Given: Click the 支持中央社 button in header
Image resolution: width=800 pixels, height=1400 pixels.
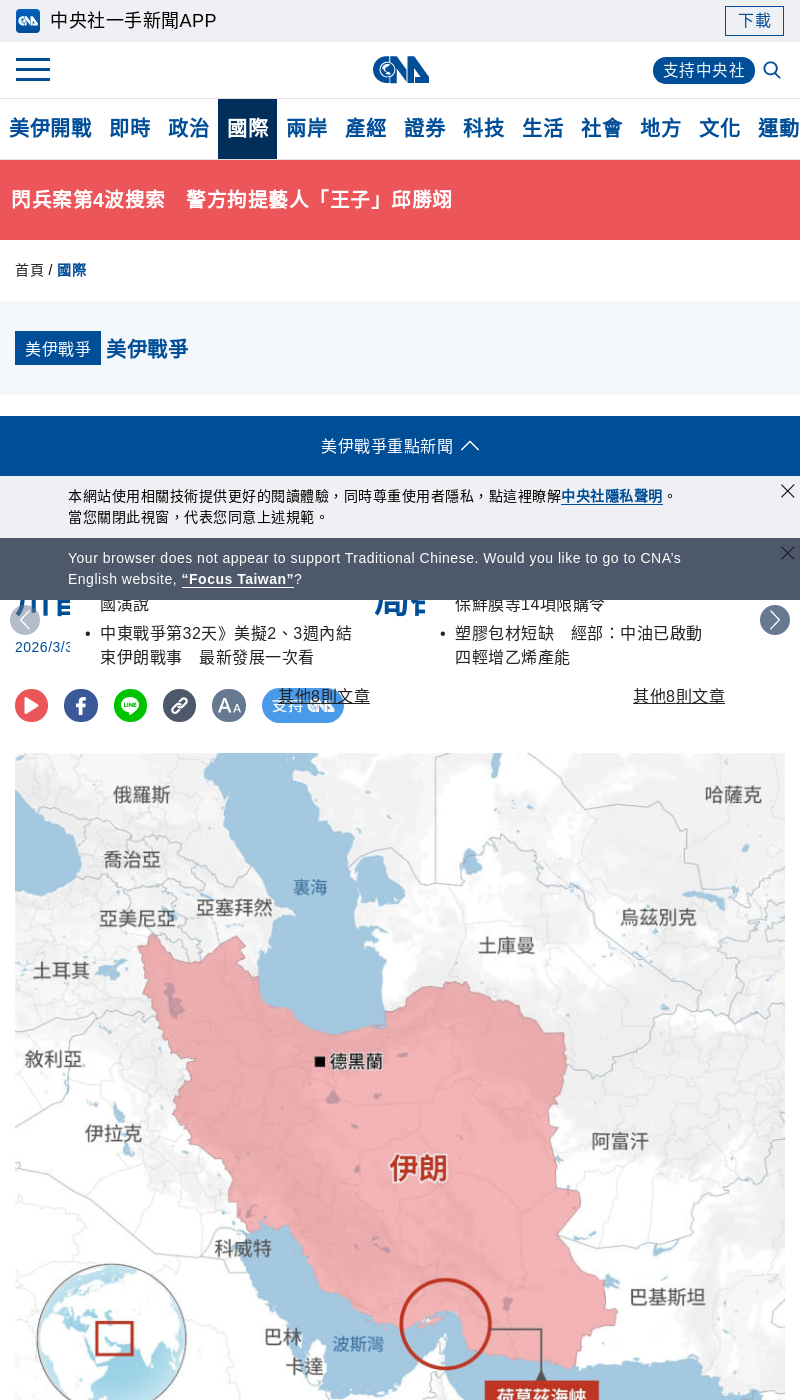Looking at the screenshot, I should pos(703,71).
